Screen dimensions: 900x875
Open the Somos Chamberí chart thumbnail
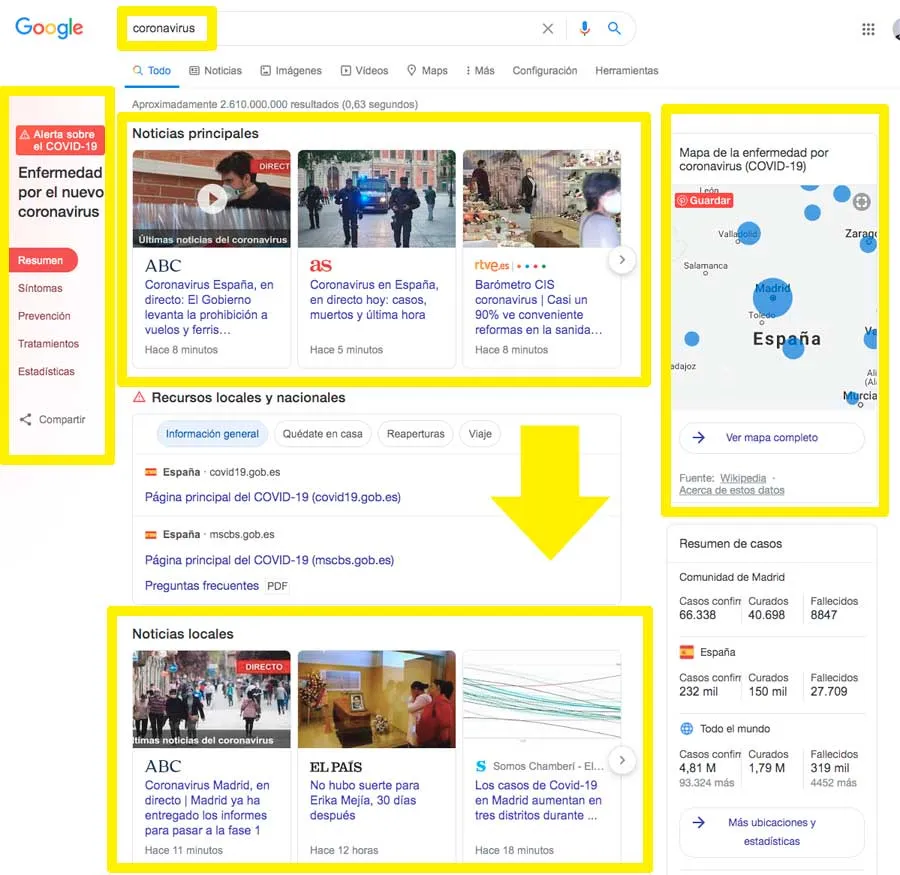542,699
